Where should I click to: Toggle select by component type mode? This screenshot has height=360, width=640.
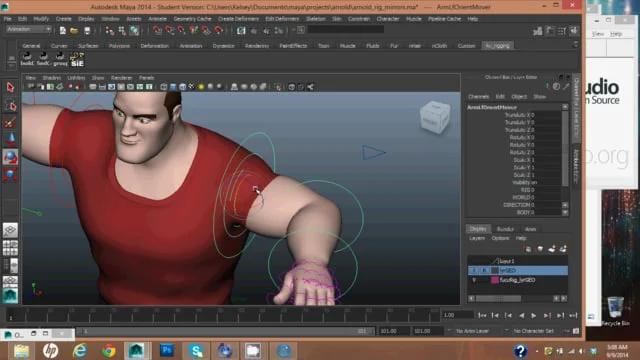pos(134,30)
